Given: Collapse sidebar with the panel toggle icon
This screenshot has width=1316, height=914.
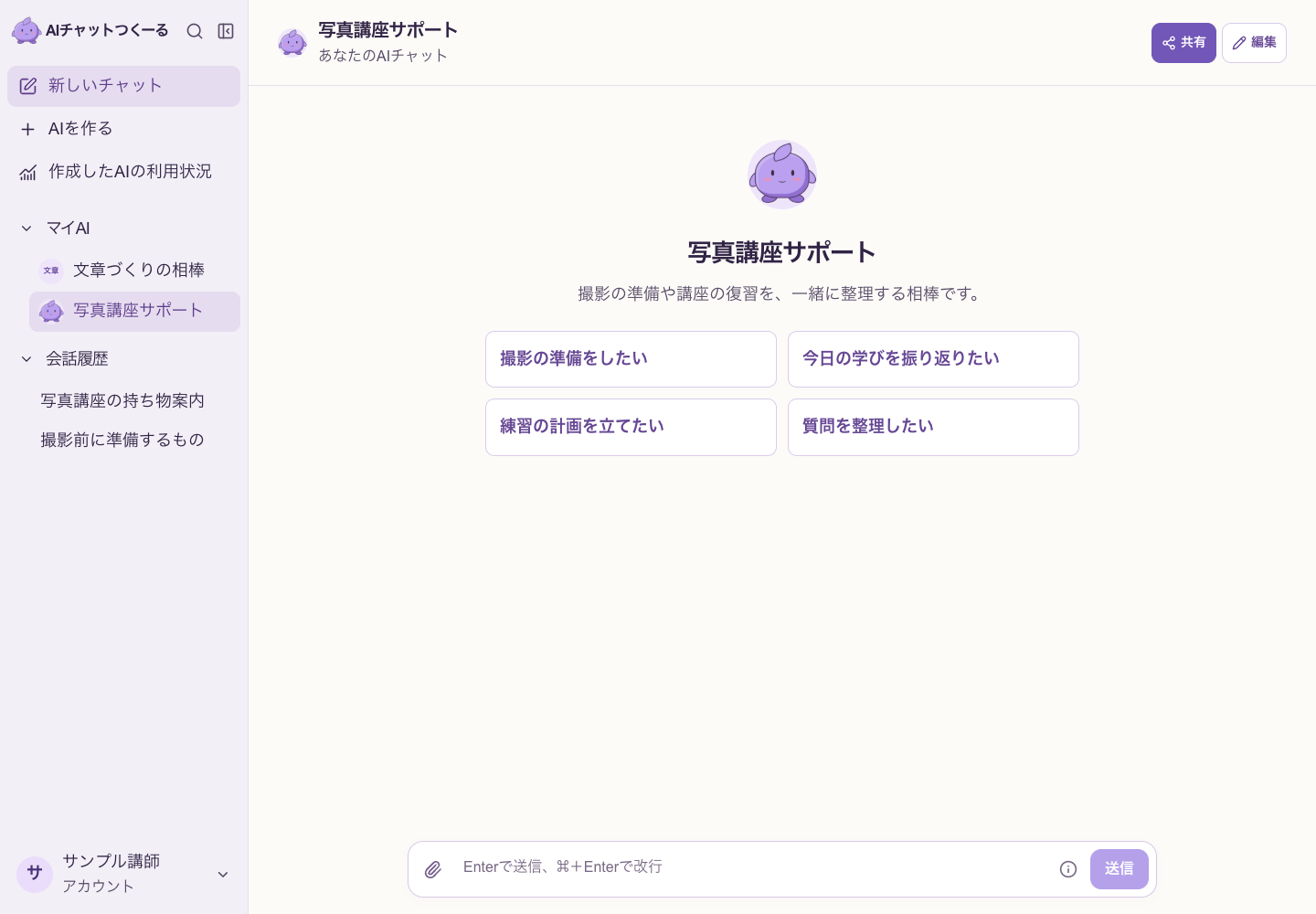Looking at the screenshot, I should (226, 31).
